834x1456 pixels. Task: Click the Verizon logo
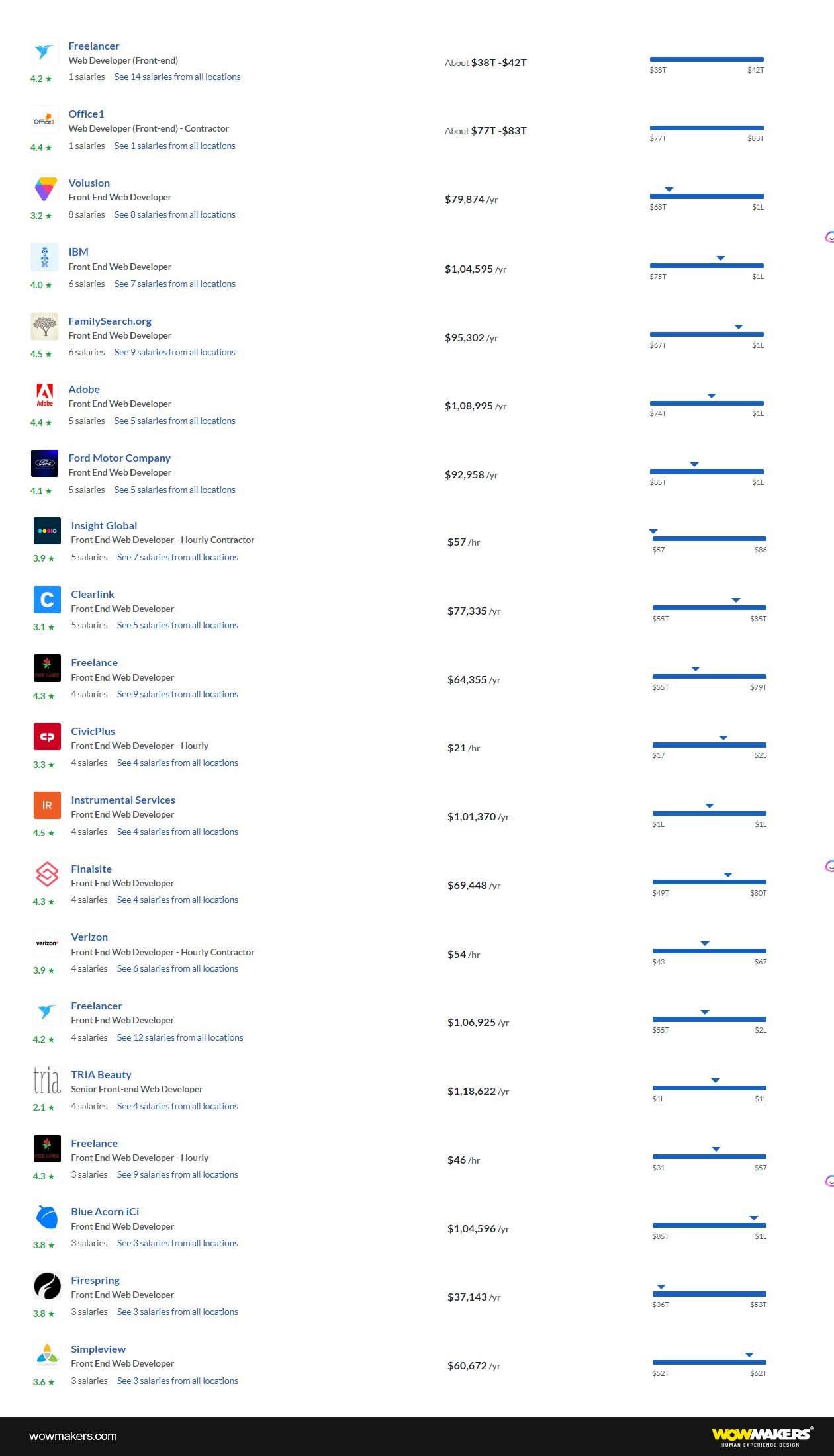coord(46,942)
